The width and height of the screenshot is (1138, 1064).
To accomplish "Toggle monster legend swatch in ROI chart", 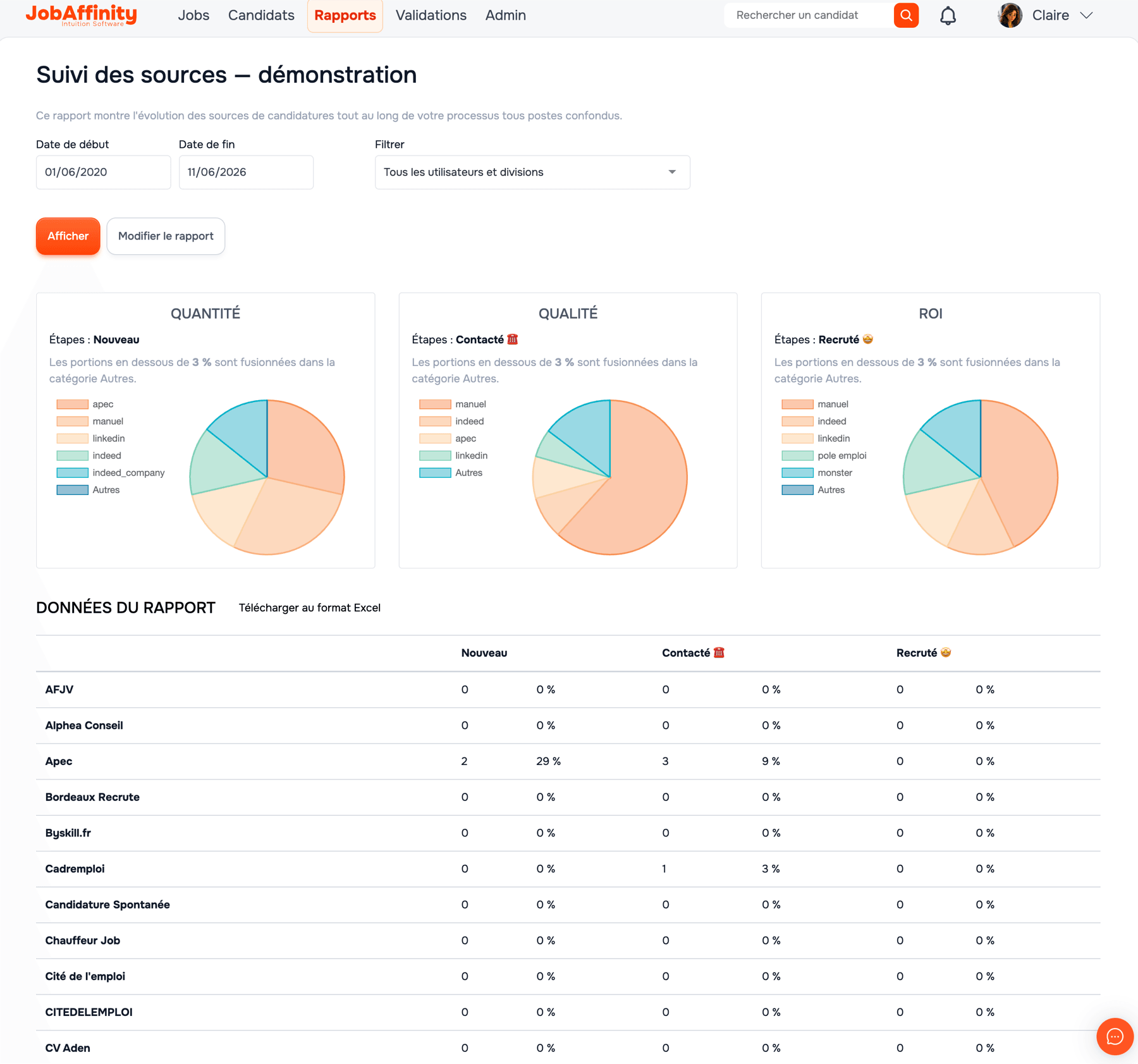I will [797, 472].
